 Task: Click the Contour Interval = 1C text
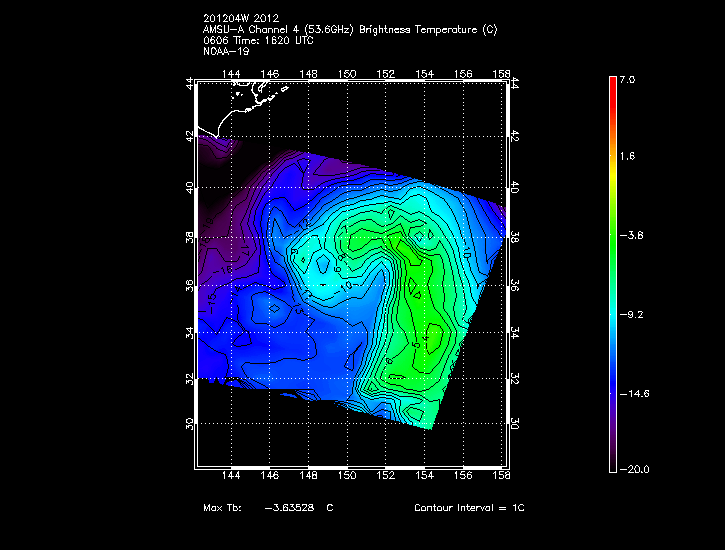coord(469,508)
